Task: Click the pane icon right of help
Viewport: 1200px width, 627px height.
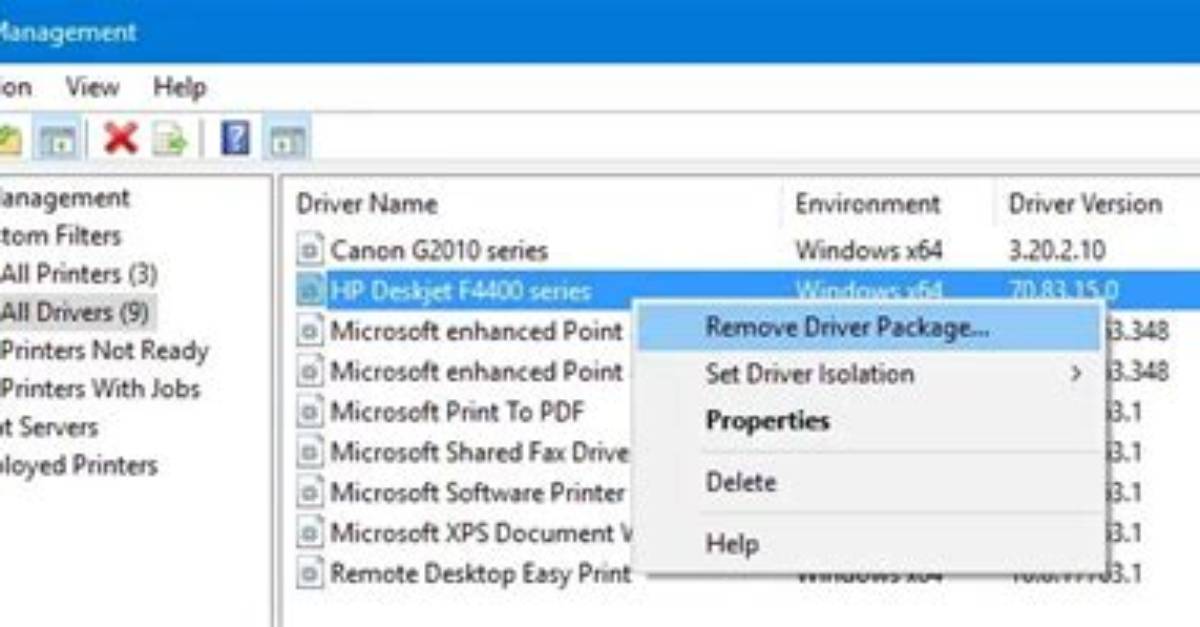Action: click(x=287, y=140)
